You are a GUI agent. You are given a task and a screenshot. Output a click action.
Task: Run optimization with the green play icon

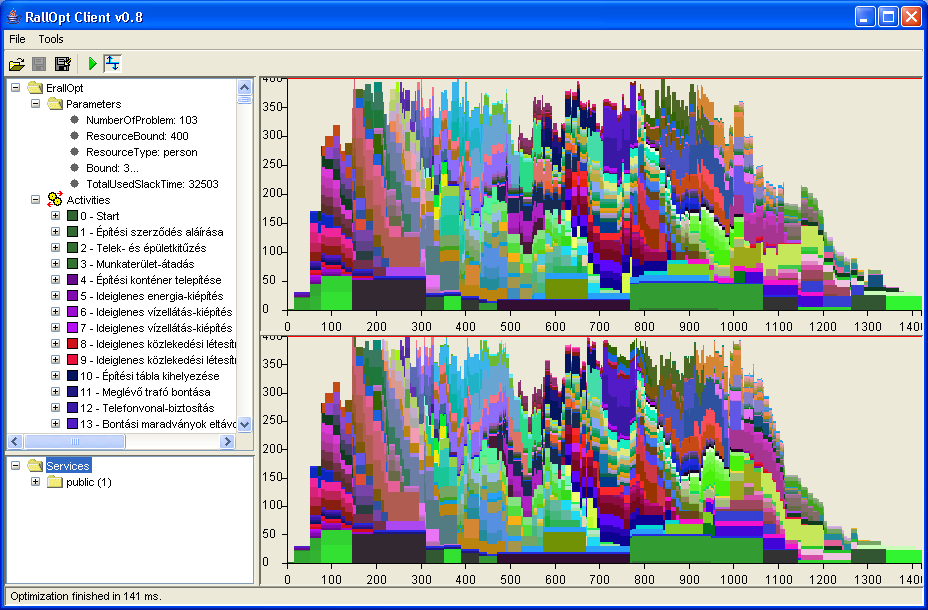tap(92, 63)
